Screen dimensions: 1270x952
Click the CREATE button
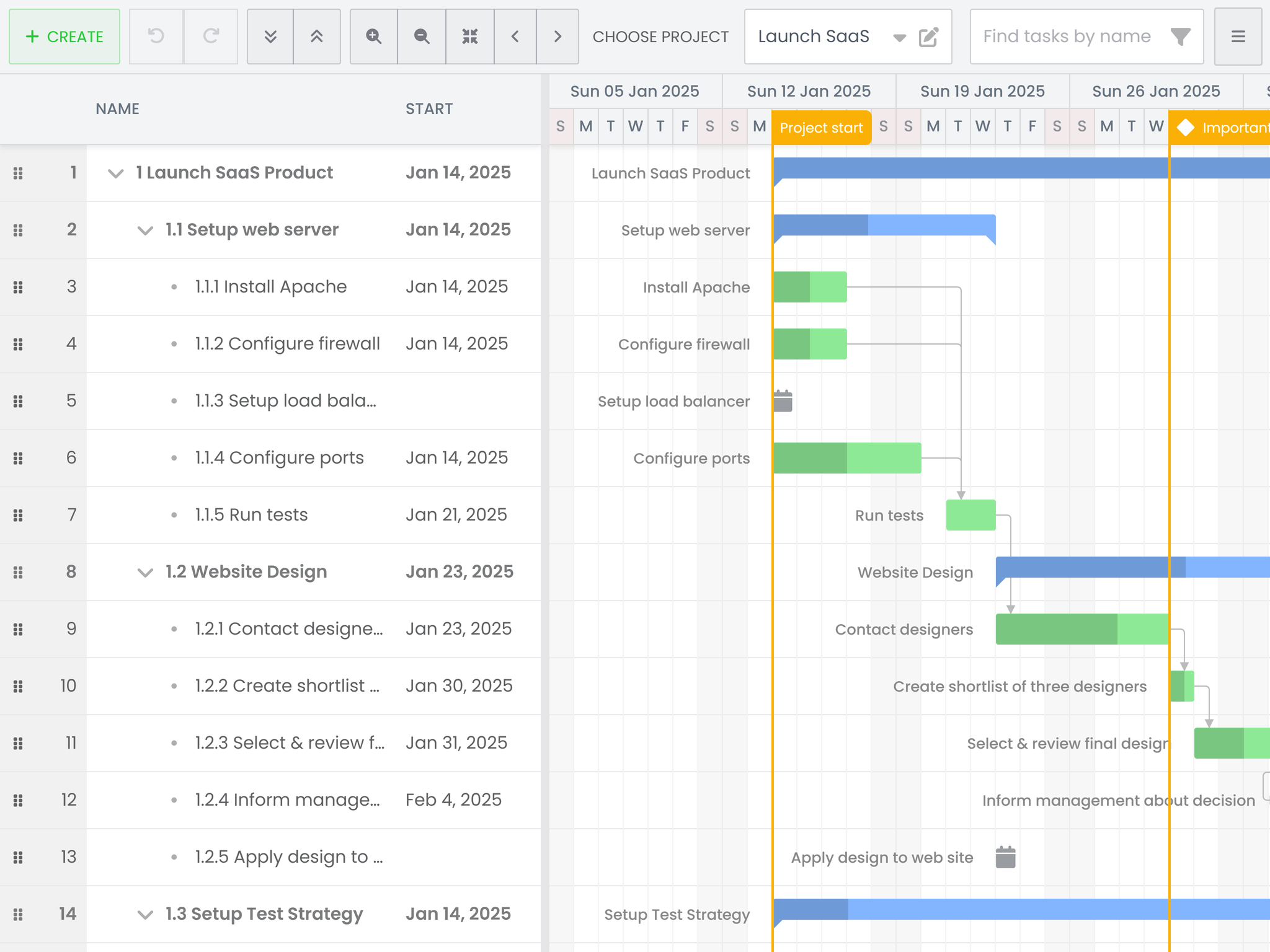click(x=64, y=37)
